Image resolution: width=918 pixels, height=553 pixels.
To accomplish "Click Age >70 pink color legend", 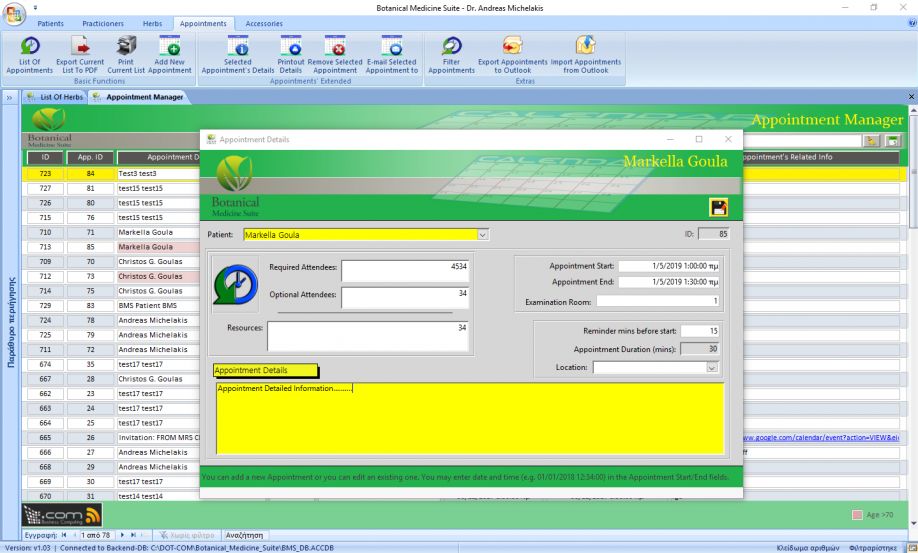I will point(857,515).
